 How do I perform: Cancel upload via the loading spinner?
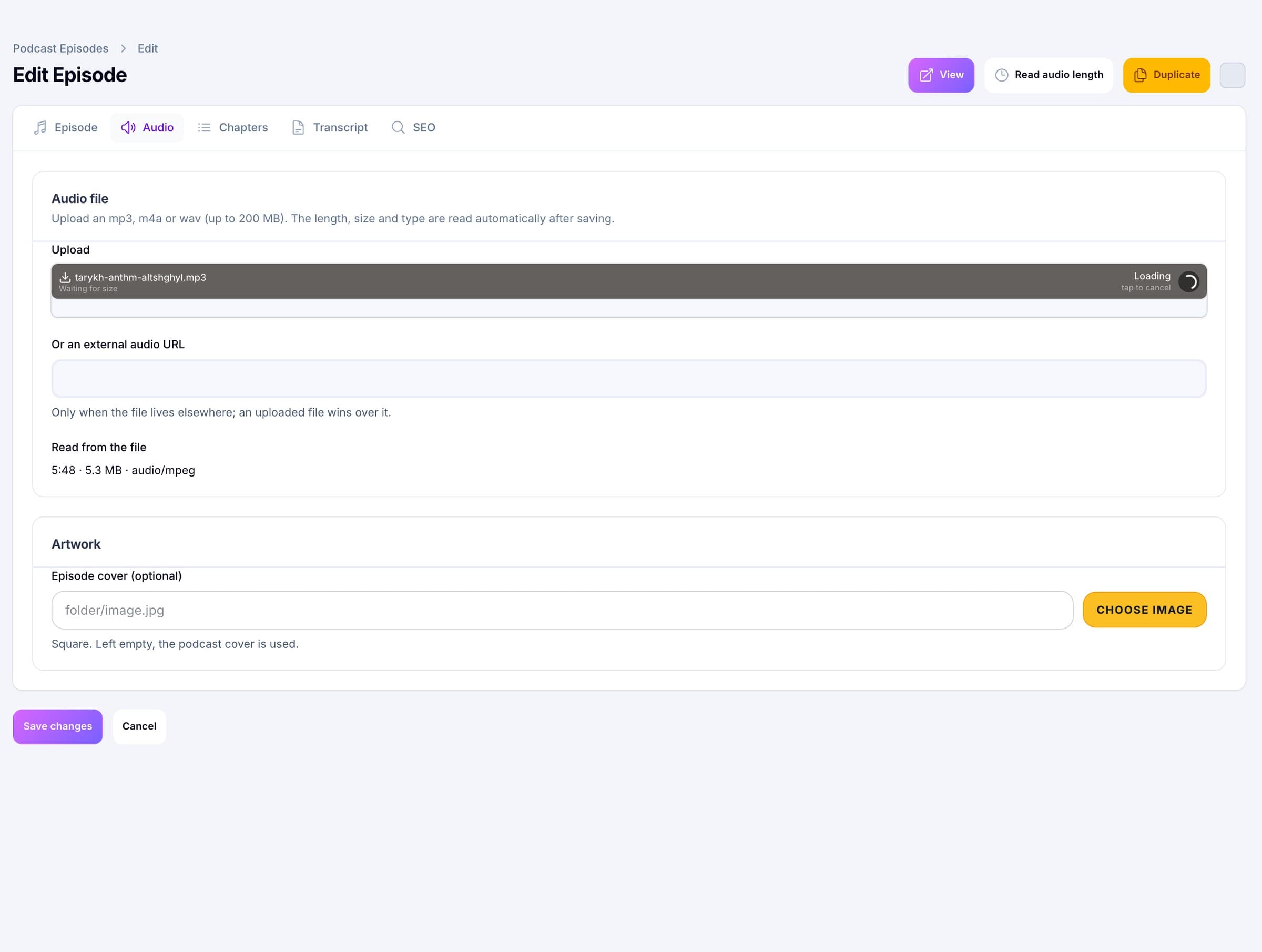(x=1189, y=281)
